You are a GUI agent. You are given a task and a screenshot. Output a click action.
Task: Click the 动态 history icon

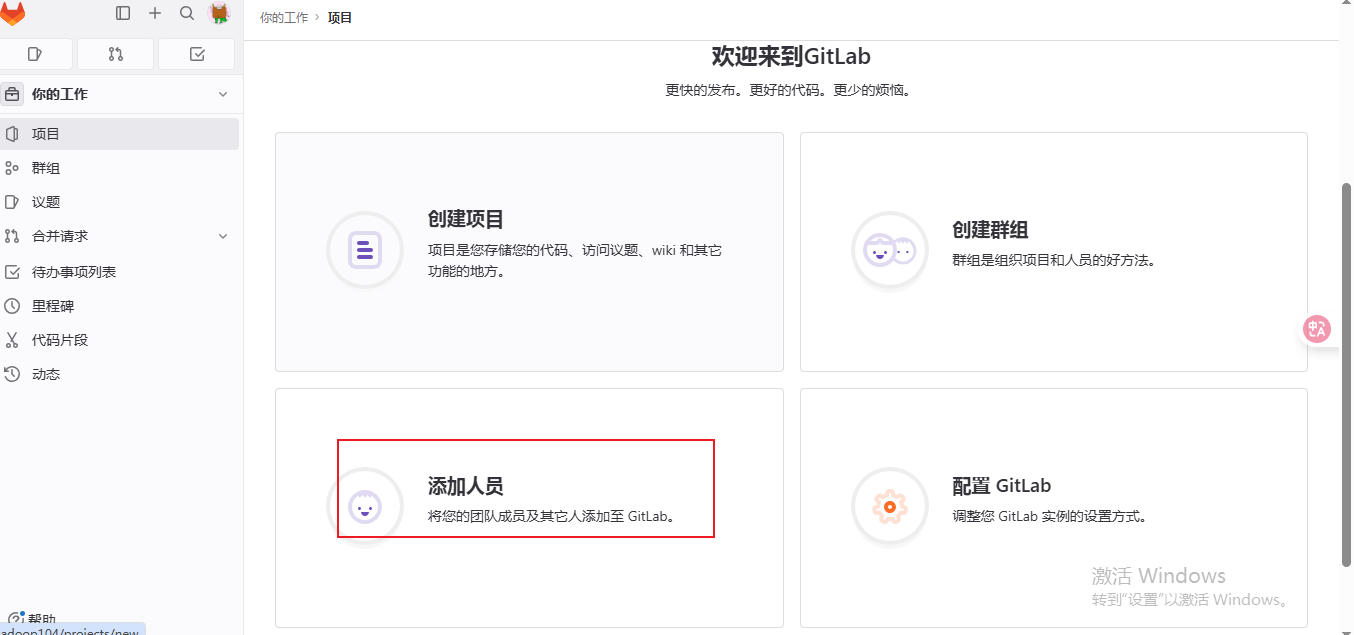pos(12,374)
